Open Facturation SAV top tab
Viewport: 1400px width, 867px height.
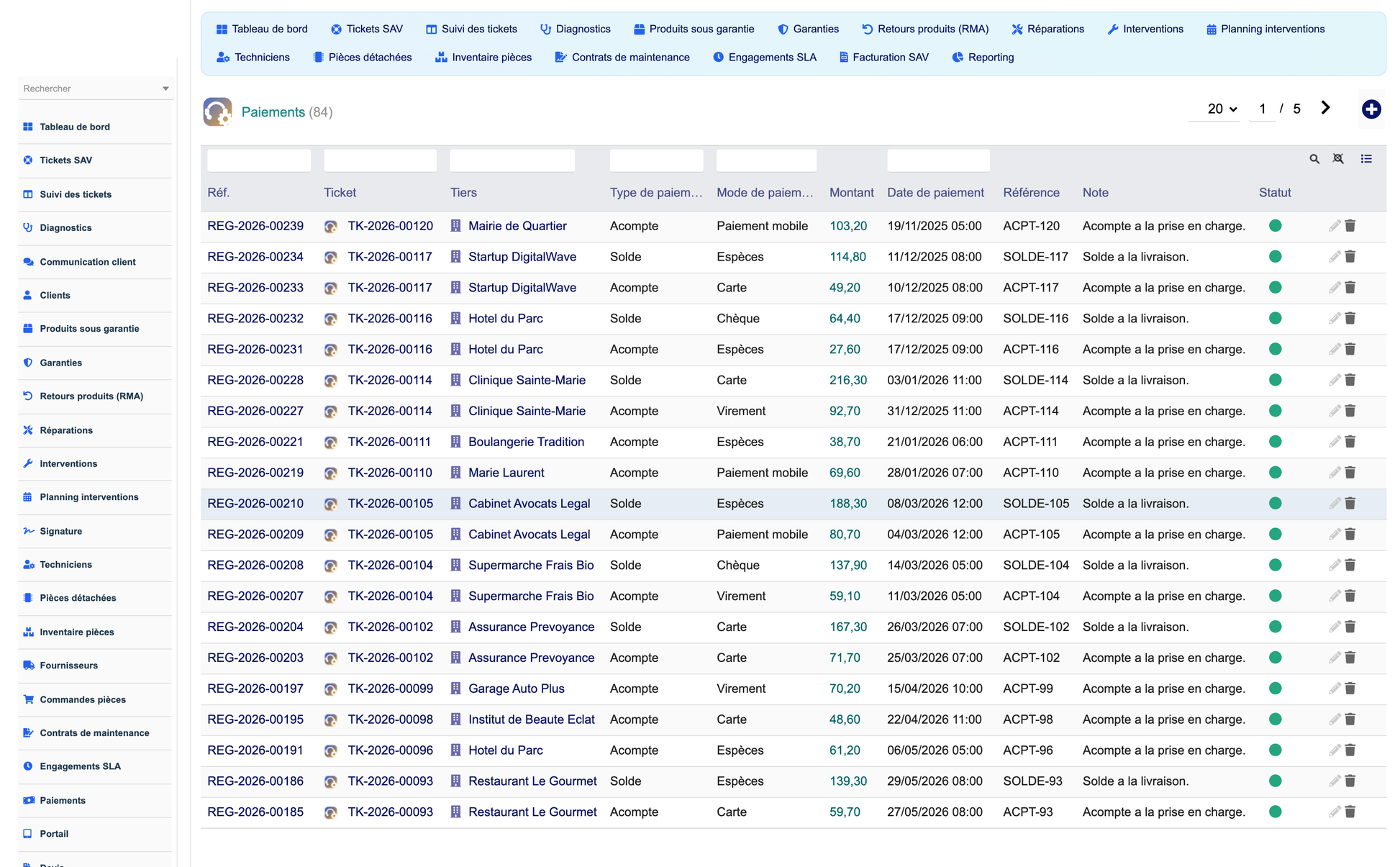click(884, 58)
